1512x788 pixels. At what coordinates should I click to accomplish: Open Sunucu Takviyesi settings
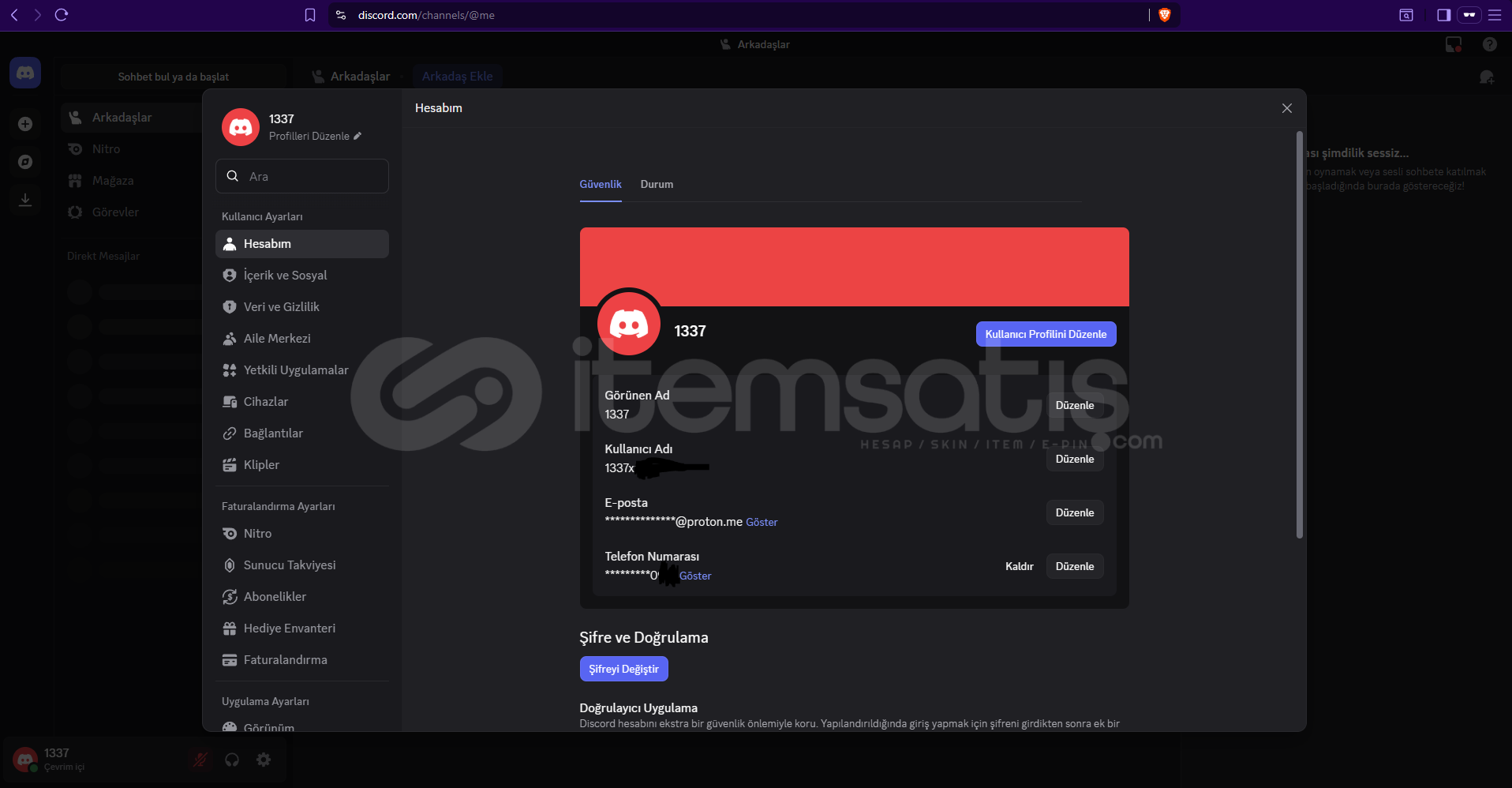pyautogui.click(x=302, y=565)
